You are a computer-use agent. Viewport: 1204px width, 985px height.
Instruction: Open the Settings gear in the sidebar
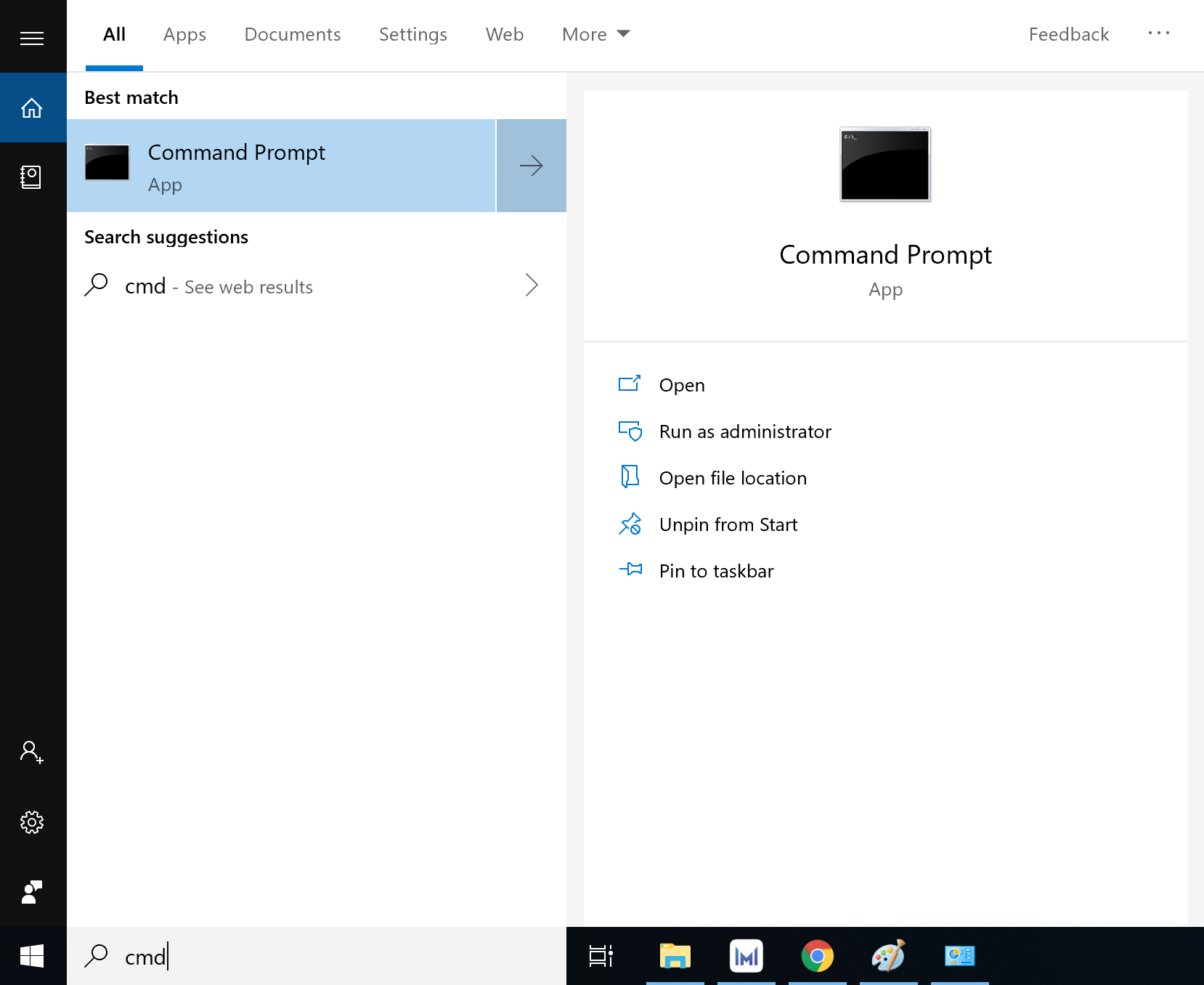[x=32, y=822]
